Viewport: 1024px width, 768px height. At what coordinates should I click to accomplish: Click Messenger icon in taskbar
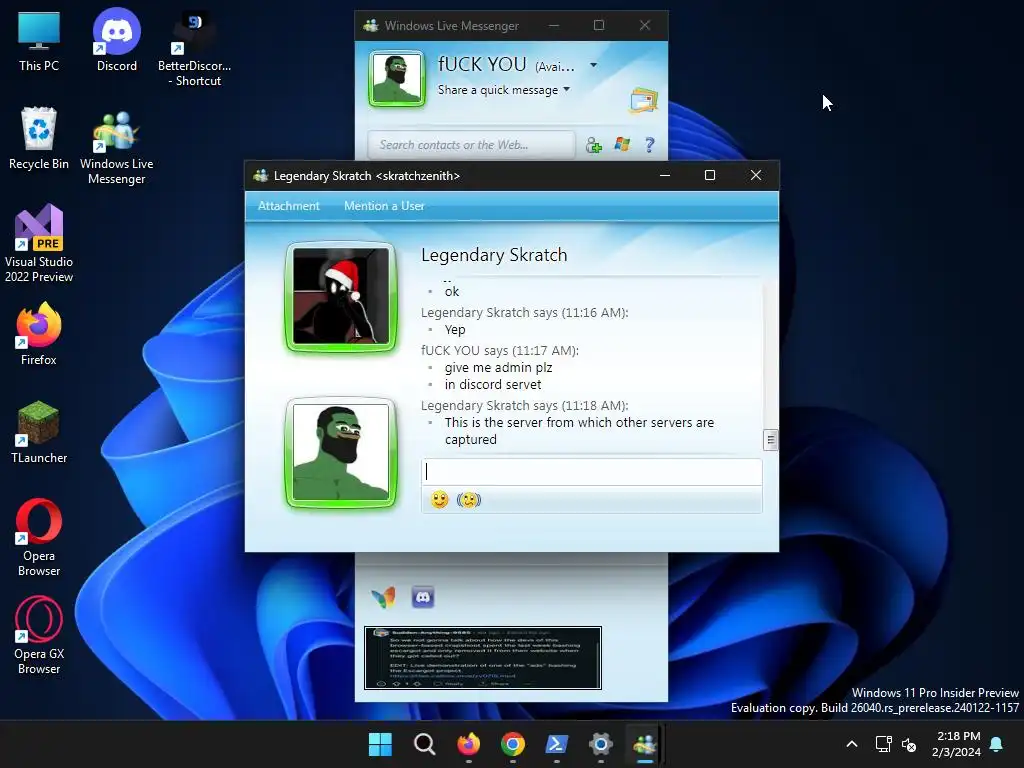coord(645,744)
